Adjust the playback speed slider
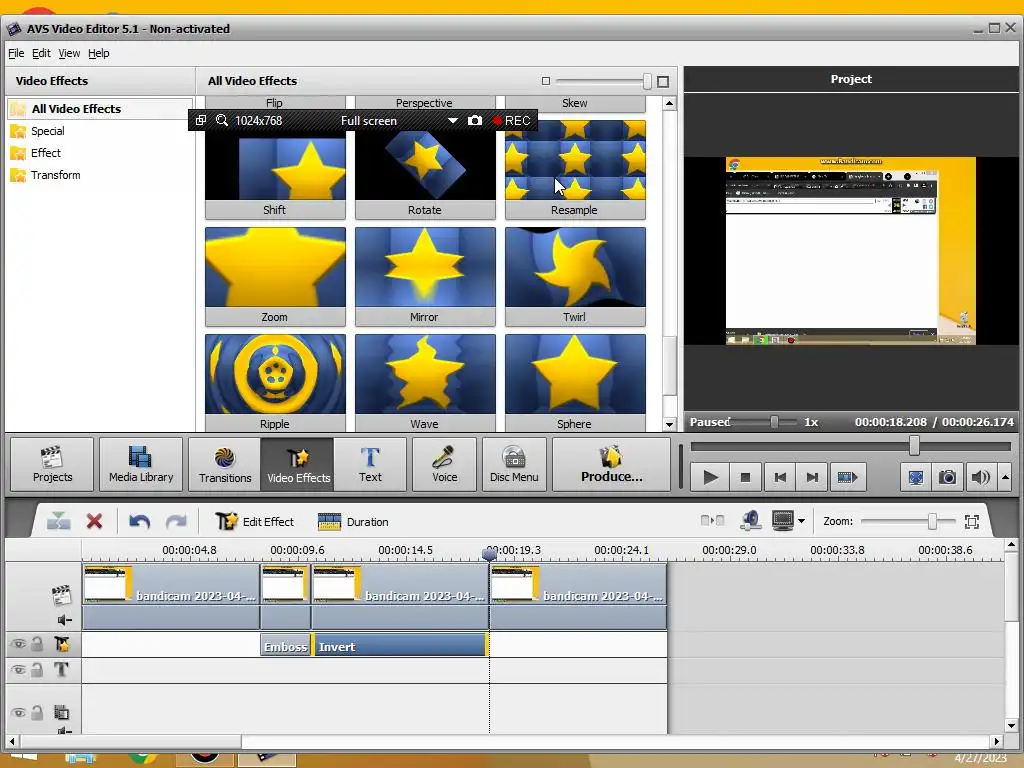The image size is (1024, 768). (774, 422)
